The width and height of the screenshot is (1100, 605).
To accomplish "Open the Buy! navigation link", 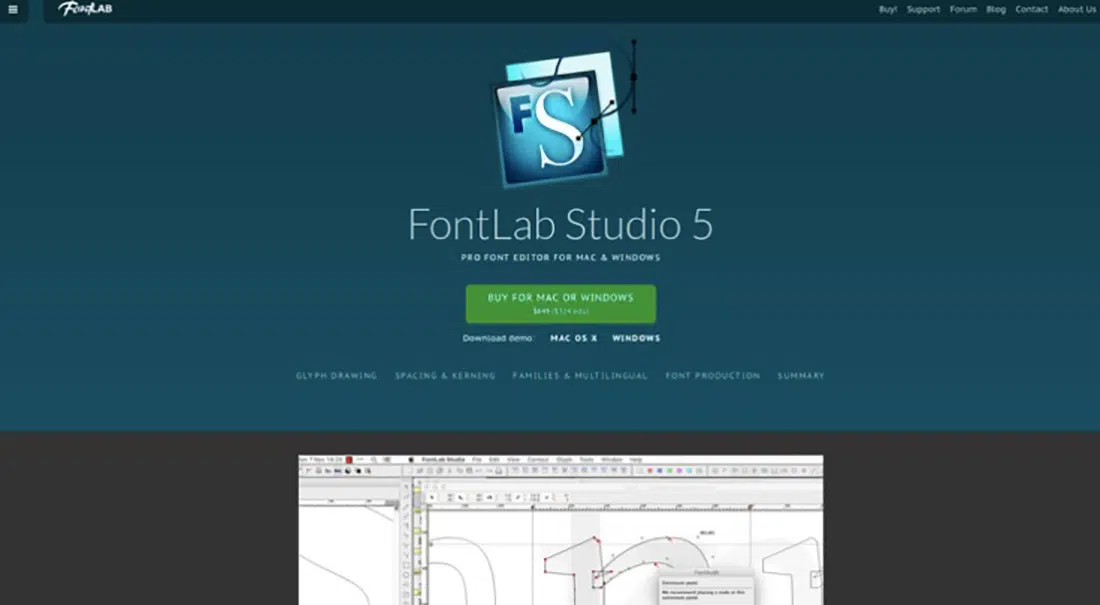I will click(887, 10).
